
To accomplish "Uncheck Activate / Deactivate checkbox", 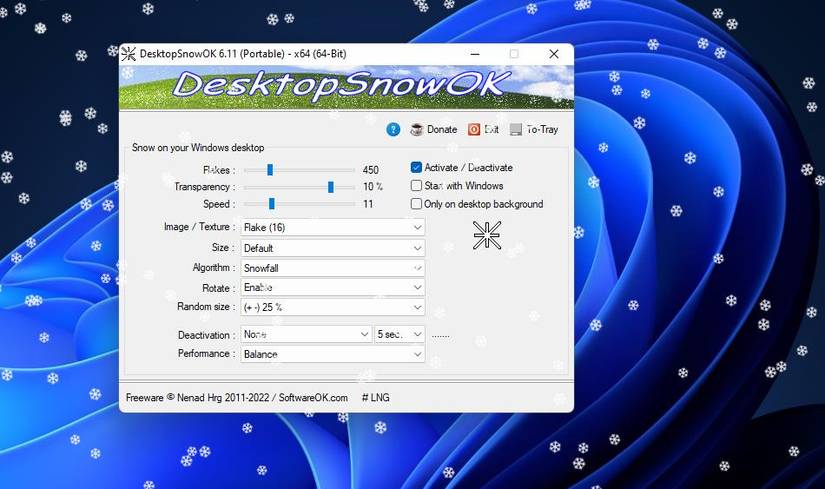I will [x=416, y=167].
